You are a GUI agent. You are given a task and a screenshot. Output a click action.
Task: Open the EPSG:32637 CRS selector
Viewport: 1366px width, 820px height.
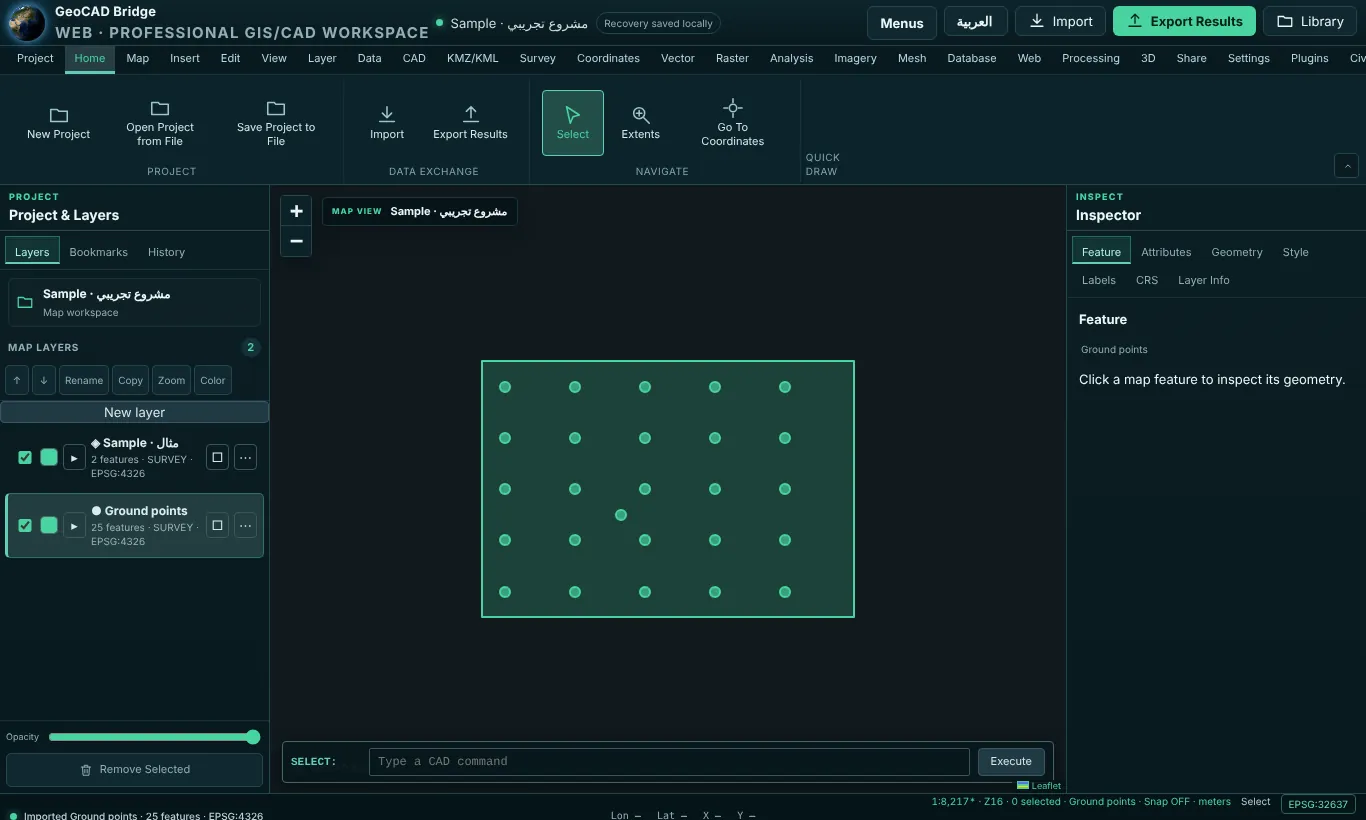[x=1318, y=804]
